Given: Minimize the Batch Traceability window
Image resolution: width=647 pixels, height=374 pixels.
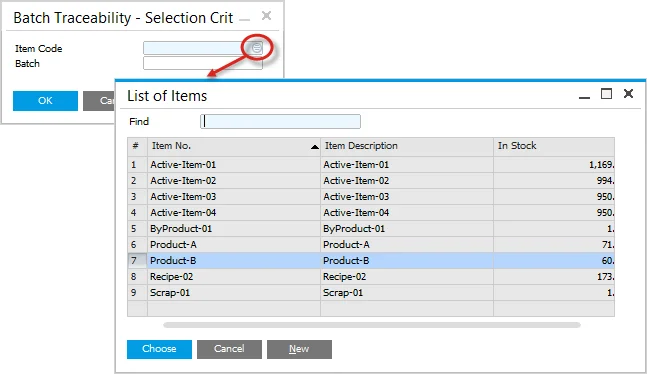Looking at the screenshot, I should pyautogui.click(x=245, y=19).
